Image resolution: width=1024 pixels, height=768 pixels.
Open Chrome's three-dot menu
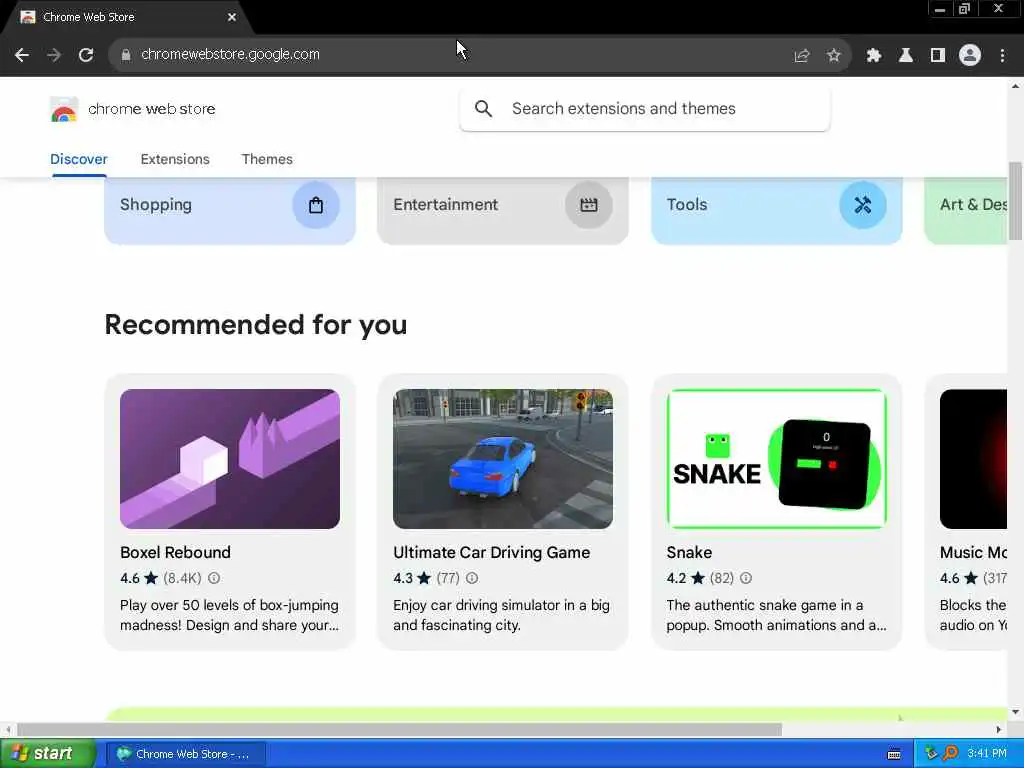[1002, 56]
